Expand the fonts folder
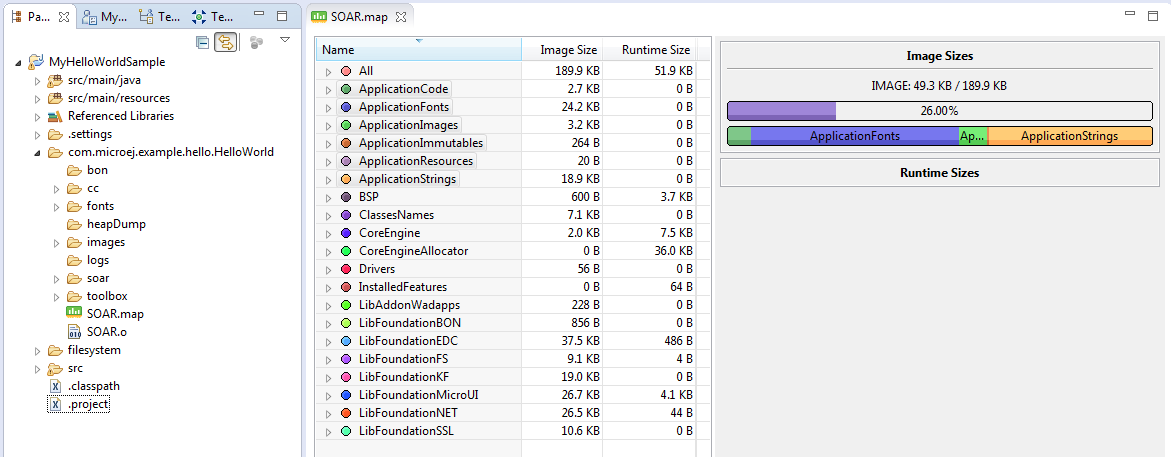The width and height of the screenshot is (1171, 457). point(57,206)
